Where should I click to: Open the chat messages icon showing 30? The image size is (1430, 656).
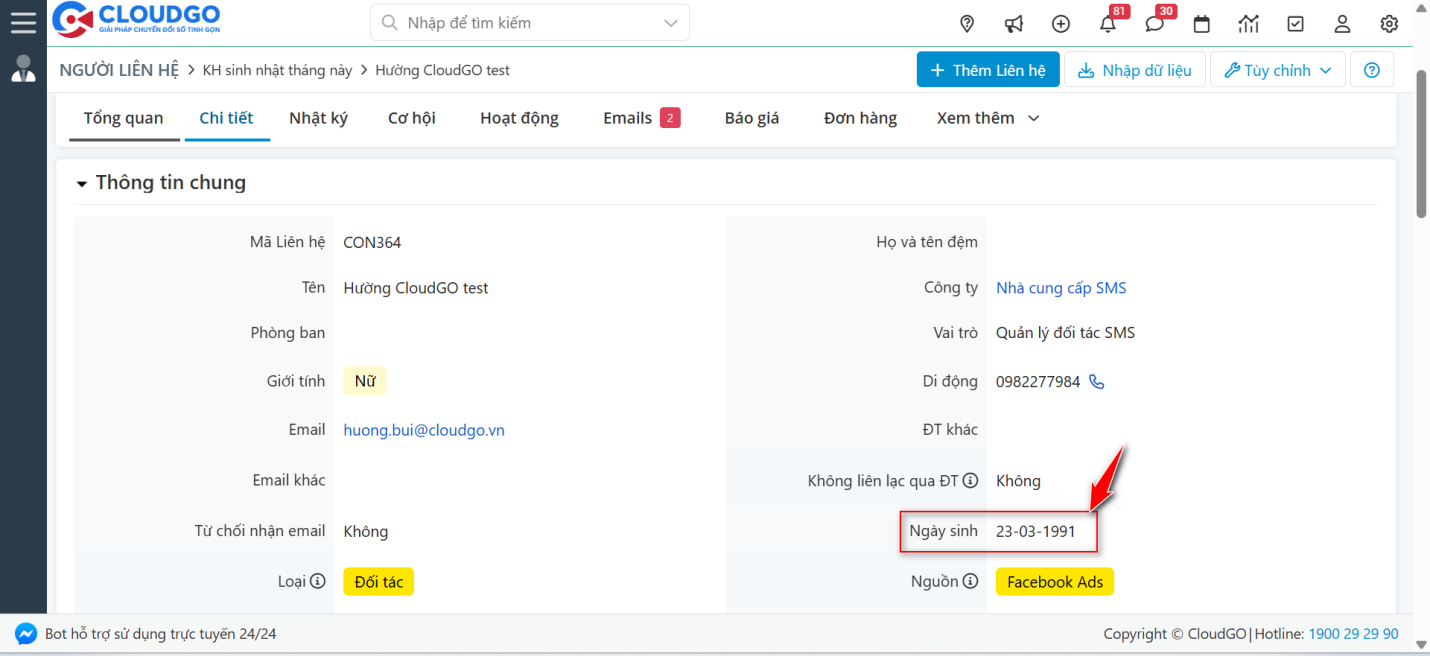click(1154, 24)
